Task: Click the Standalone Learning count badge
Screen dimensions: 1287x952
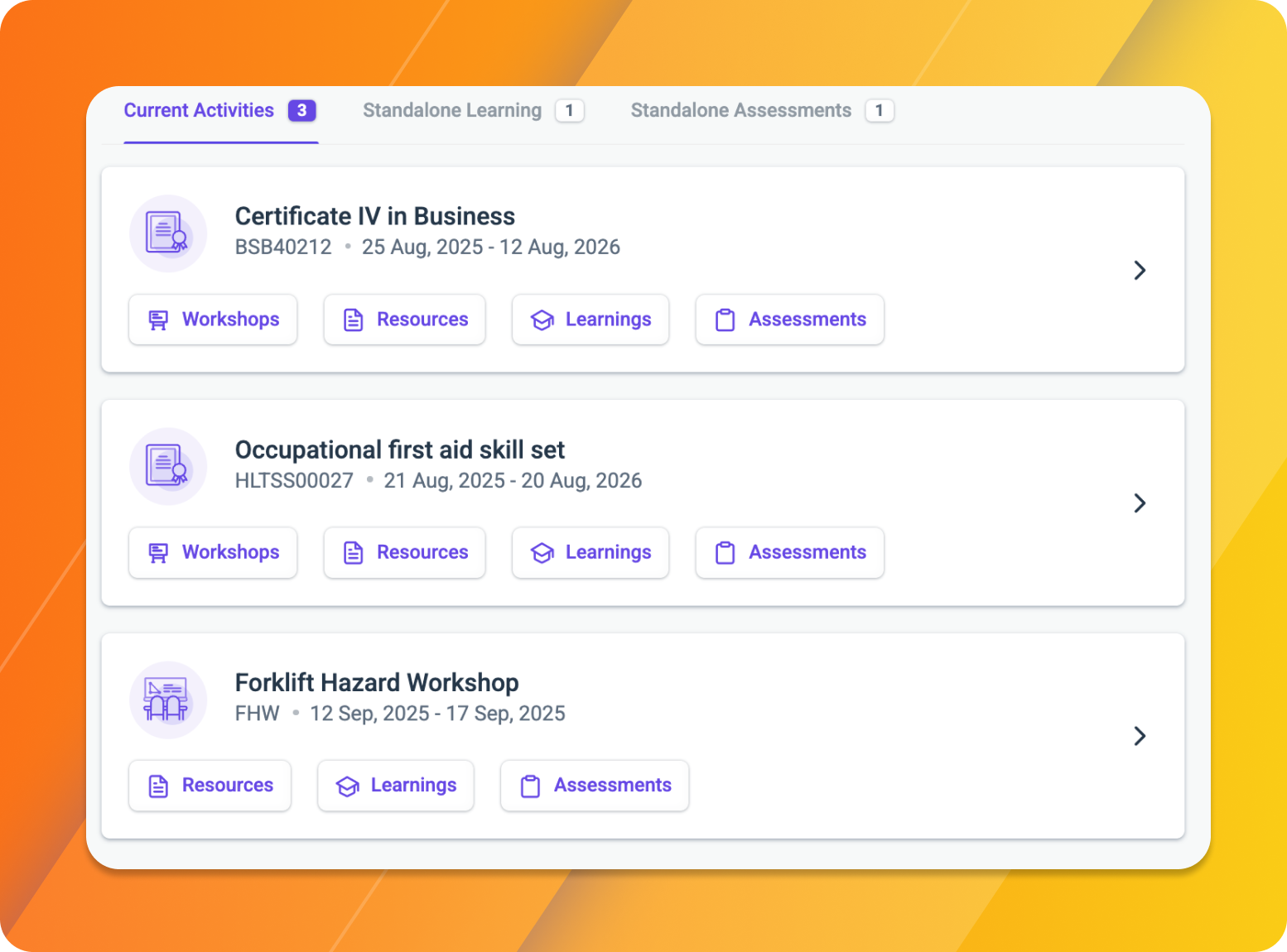Action: 570,110
